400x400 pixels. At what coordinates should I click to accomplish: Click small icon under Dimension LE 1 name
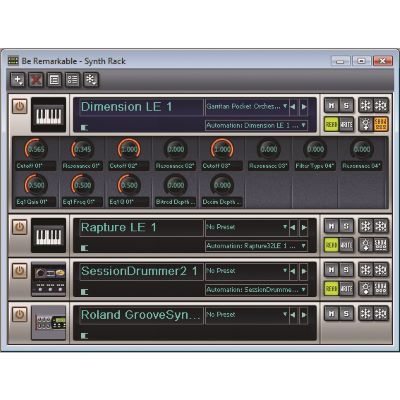tap(84, 127)
